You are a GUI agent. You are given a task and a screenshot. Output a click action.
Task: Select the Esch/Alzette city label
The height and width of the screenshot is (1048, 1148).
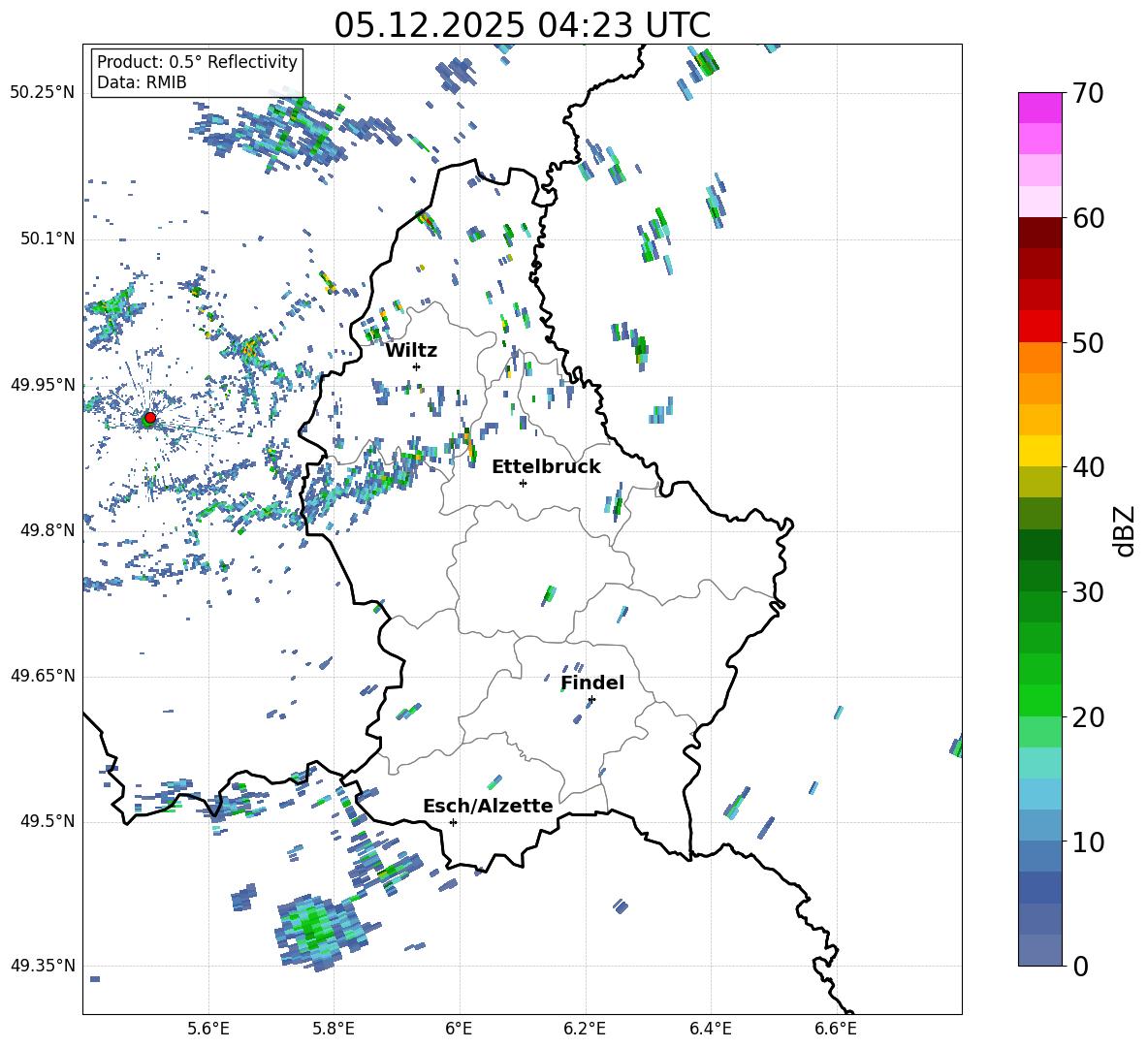488,806
